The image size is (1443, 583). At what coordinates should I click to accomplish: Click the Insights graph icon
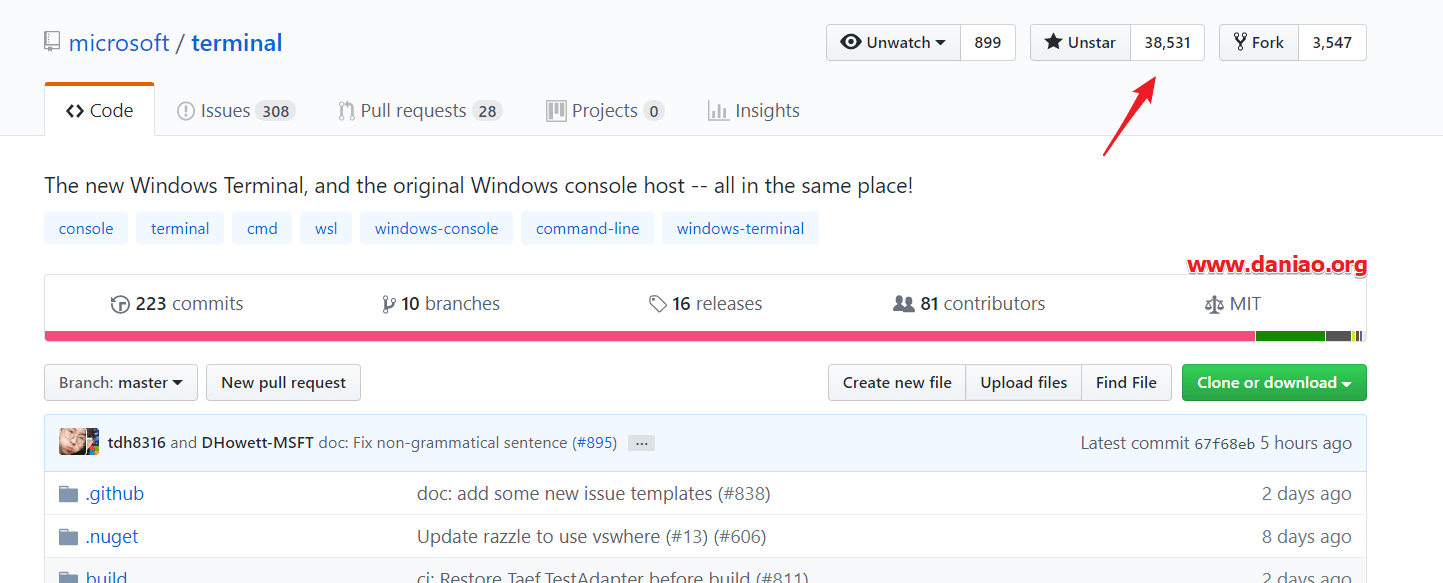pos(717,111)
